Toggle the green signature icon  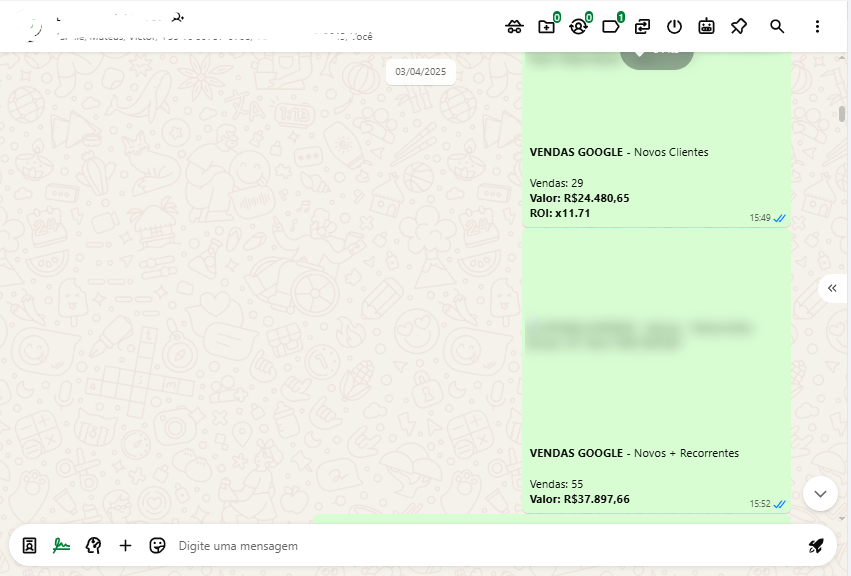(x=62, y=545)
